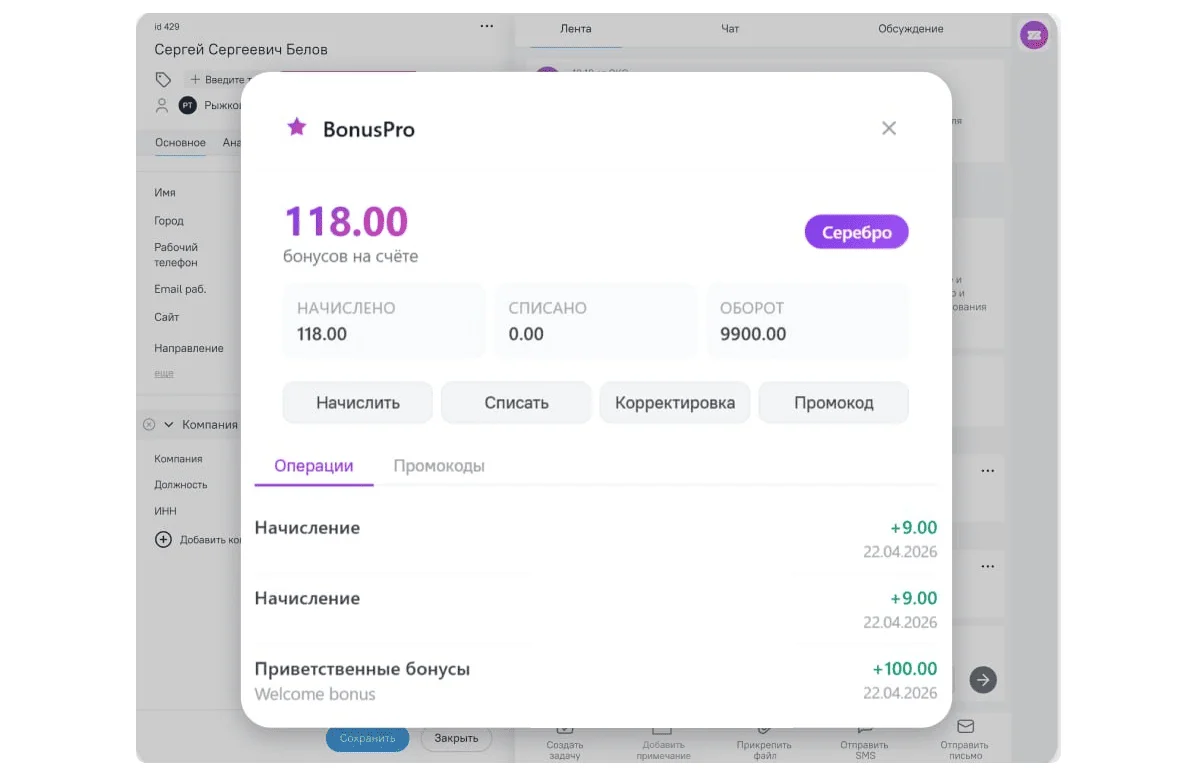
Task: Click Добавить примечание action
Action: point(663,743)
